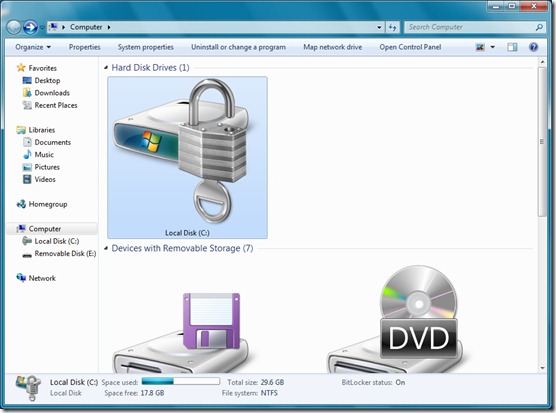
Task: Select Removable Disk (E:) in navigation tree
Action: coord(65,253)
